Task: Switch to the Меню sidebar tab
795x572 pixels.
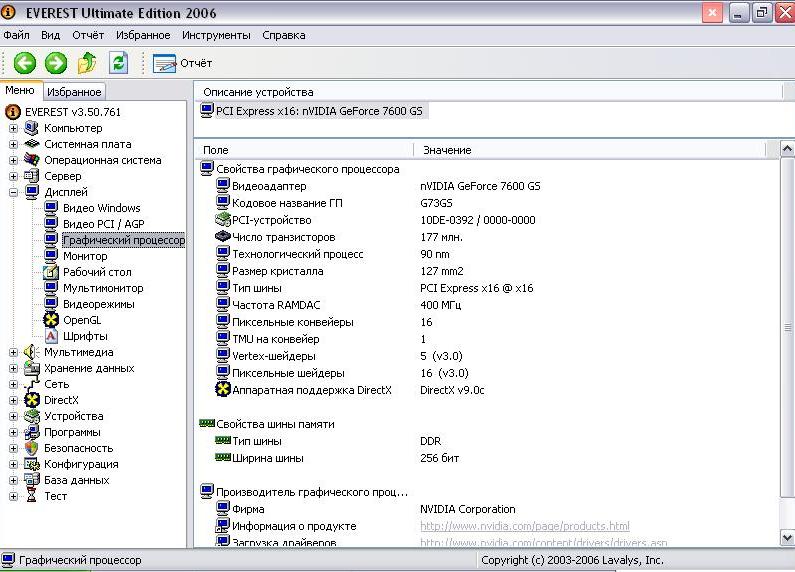Action: (20, 91)
